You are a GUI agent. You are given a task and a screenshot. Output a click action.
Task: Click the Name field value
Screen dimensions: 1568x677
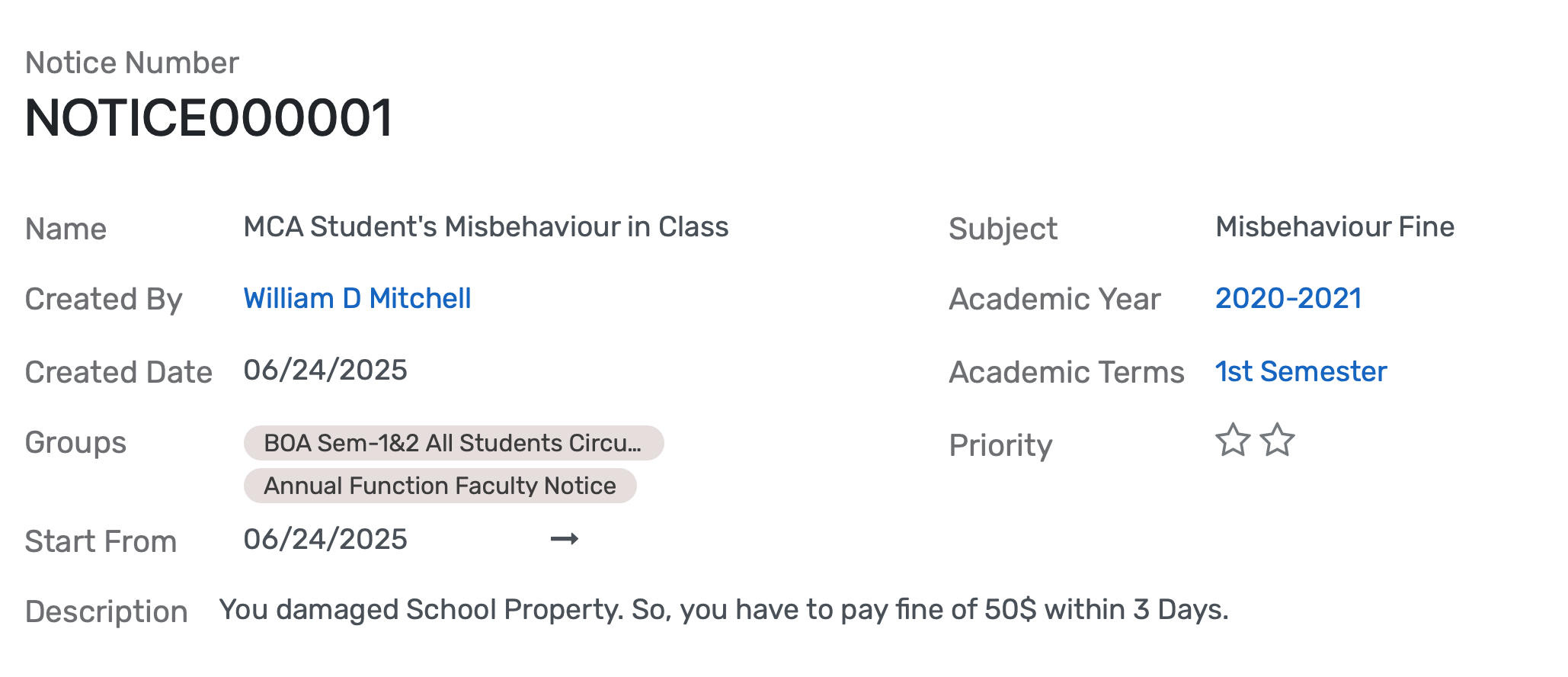click(485, 227)
